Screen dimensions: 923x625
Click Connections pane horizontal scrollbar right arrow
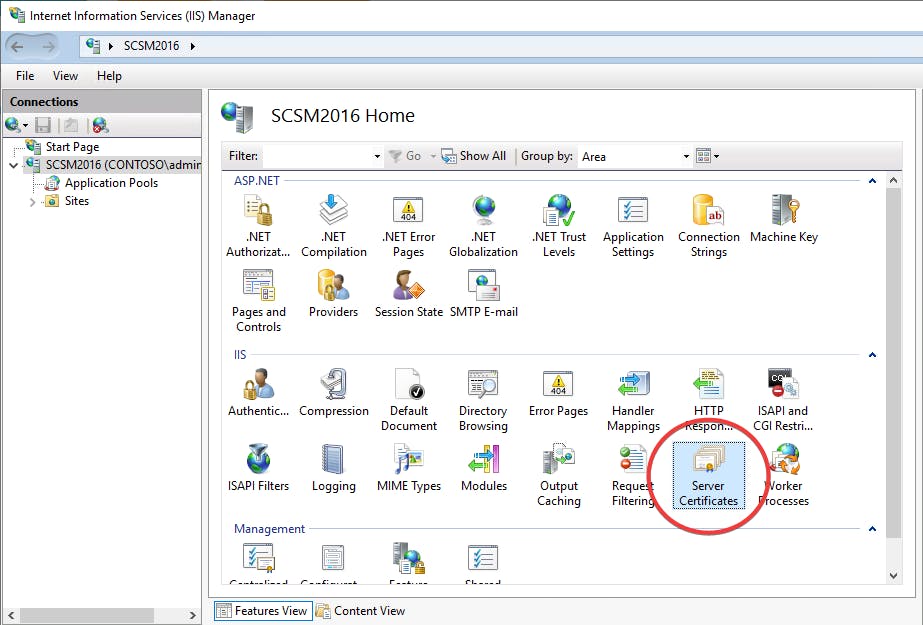point(192,616)
